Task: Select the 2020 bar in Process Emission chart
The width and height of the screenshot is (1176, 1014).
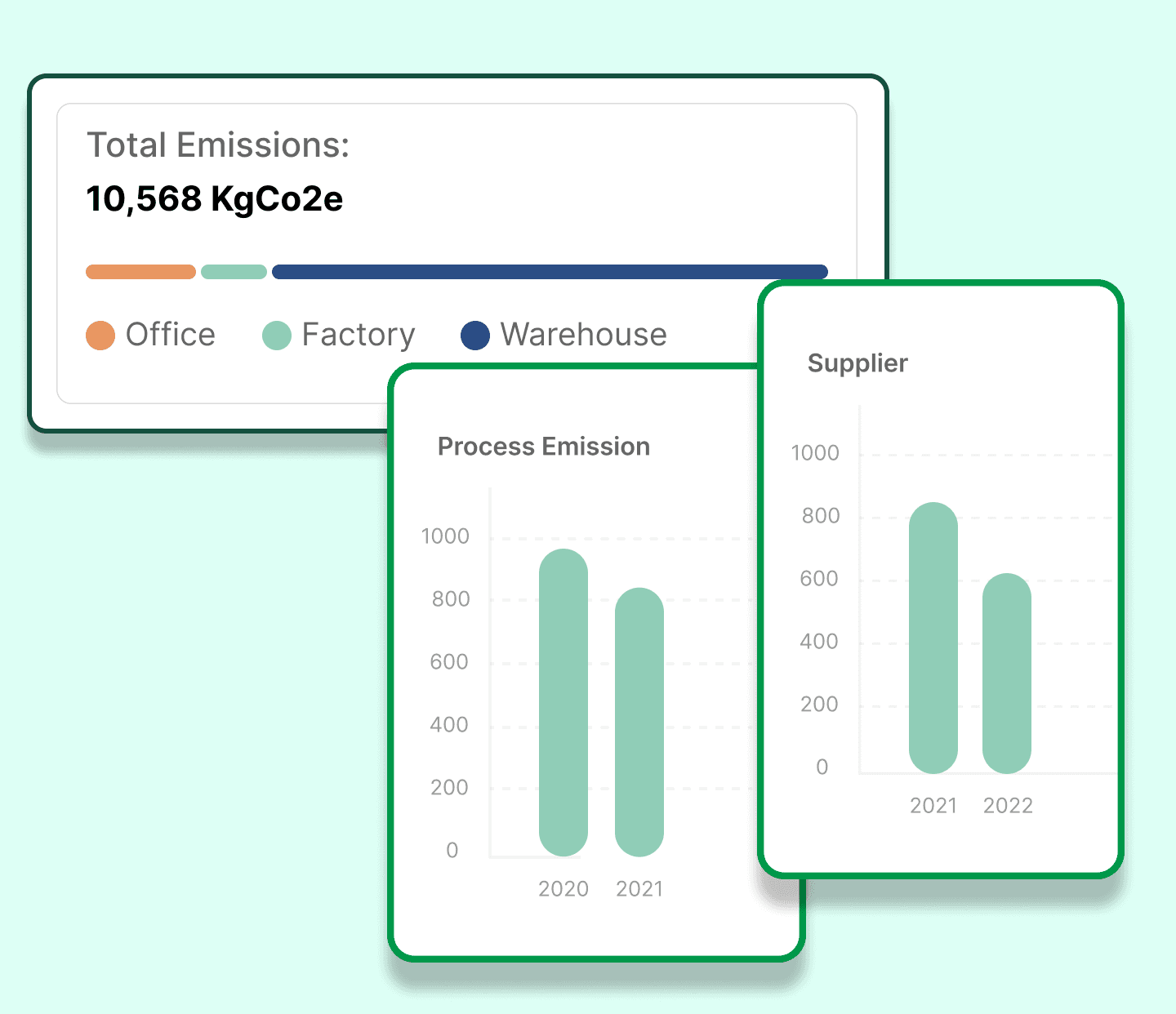Action: [563, 702]
